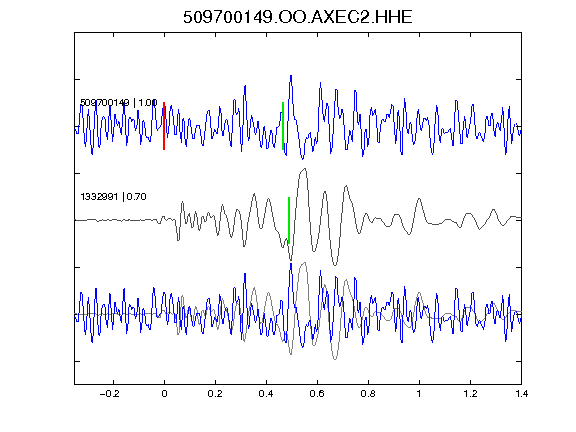Screen dimensions: 576x432
Task: Click the tallest peak of top blue waveform
Action: tap(291, 76)
